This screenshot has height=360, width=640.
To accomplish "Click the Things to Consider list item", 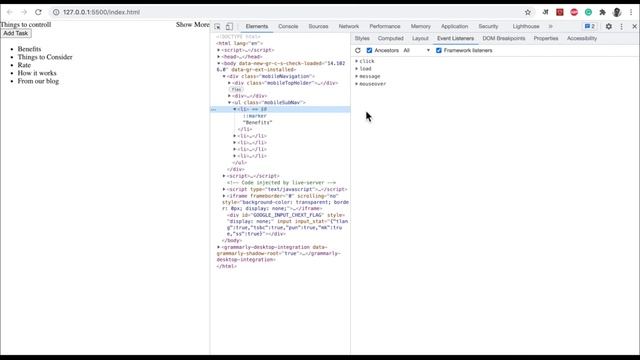I will (45, 57).
